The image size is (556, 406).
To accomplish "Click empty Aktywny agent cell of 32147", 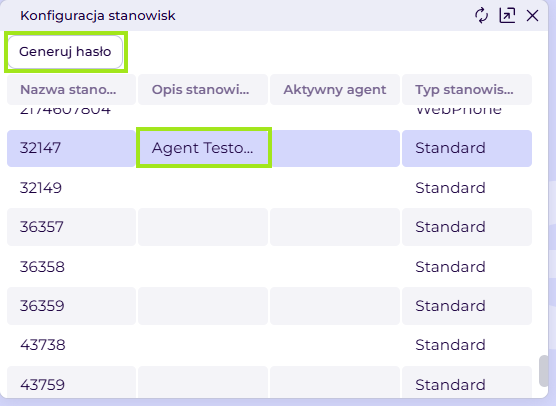I will (335, 148).
